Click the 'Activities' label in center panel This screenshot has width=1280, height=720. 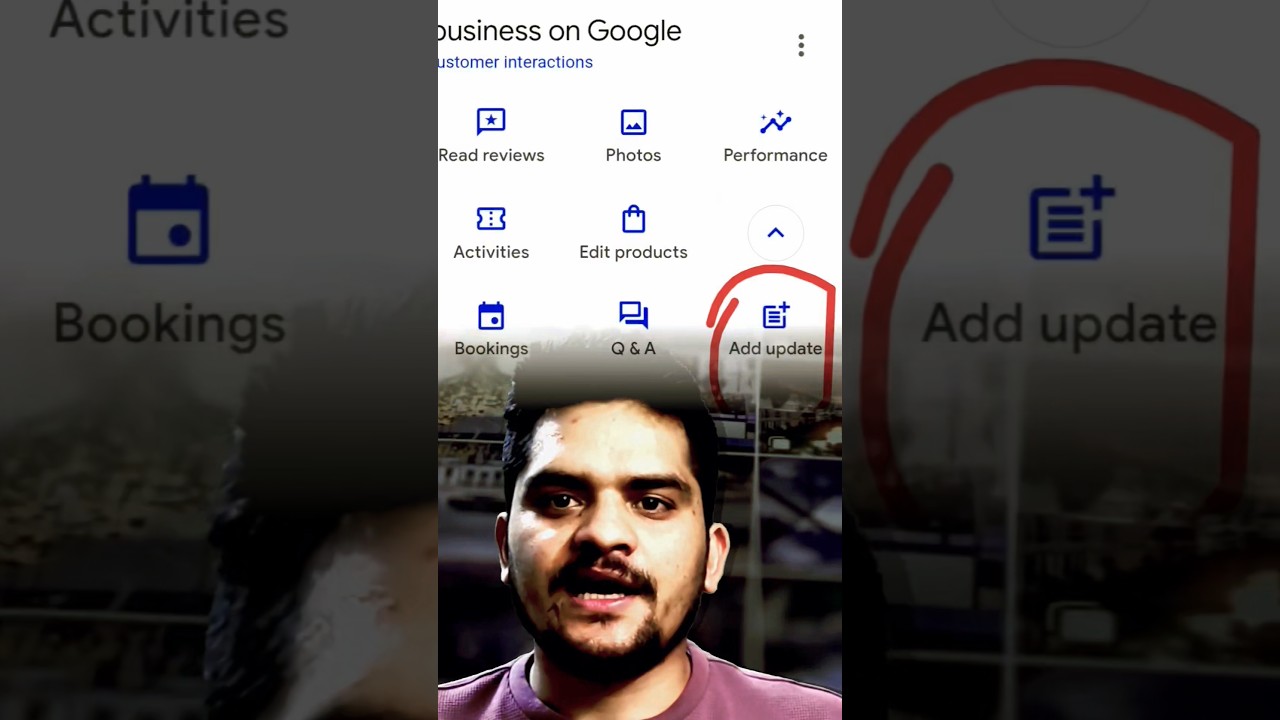(x=491, y=252)
